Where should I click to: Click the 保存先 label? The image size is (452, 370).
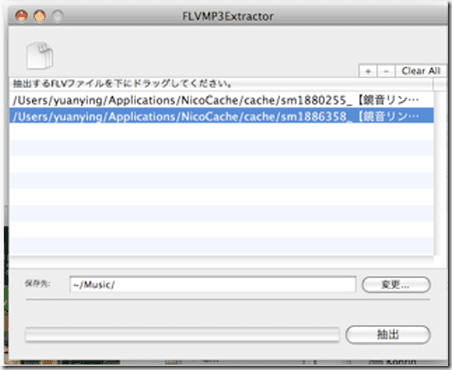point(37,284)
